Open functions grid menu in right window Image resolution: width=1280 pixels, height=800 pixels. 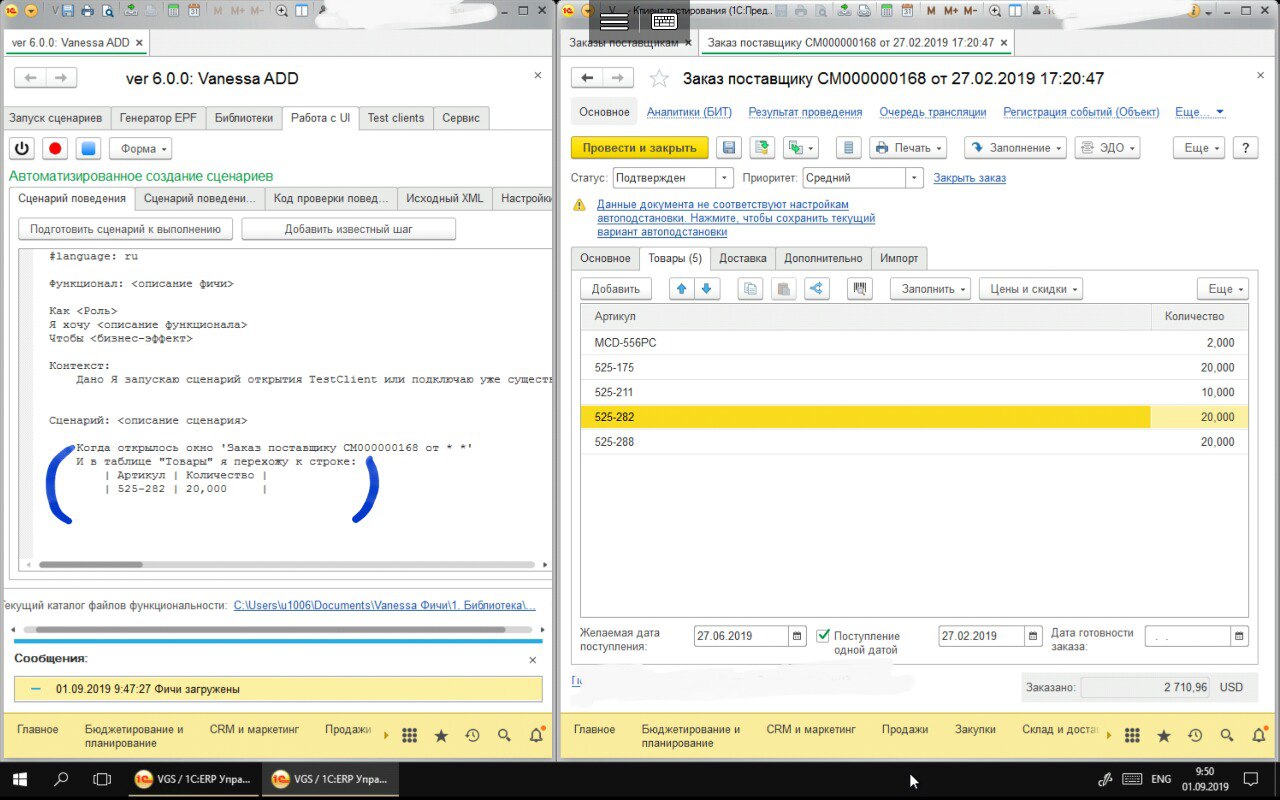[x=1132, y=735]
